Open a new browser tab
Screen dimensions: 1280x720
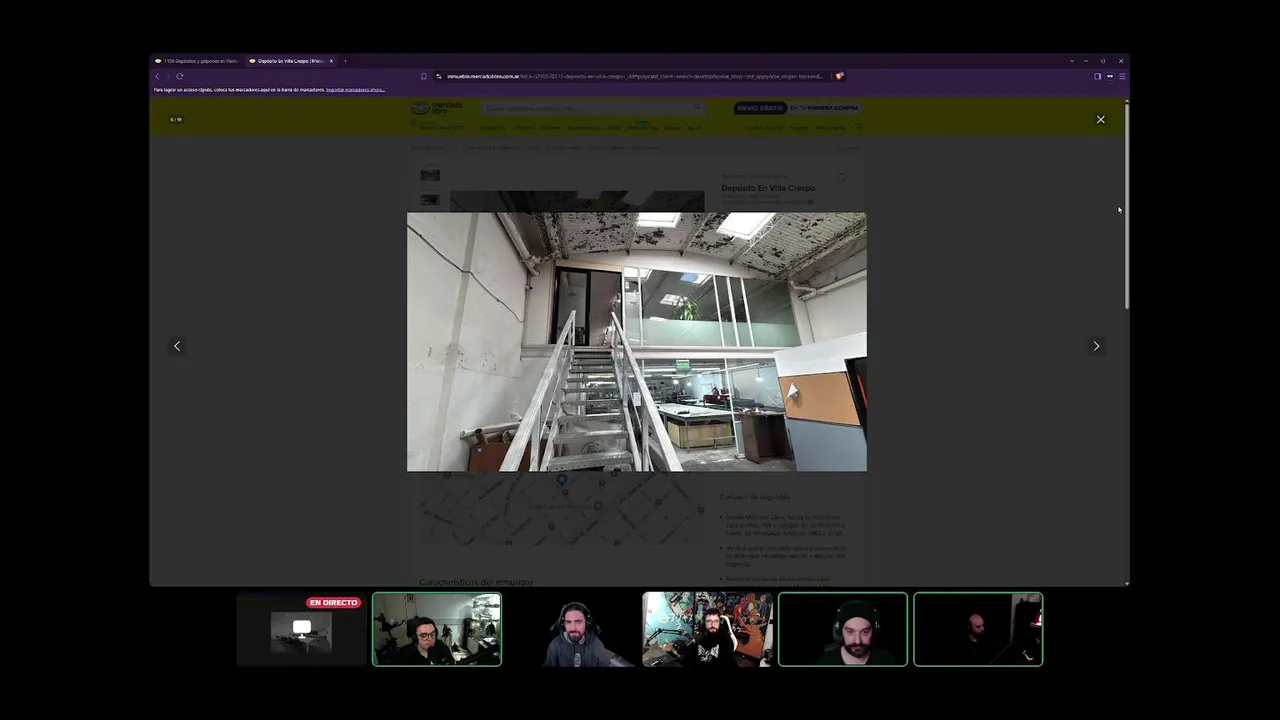pos(345,61)
